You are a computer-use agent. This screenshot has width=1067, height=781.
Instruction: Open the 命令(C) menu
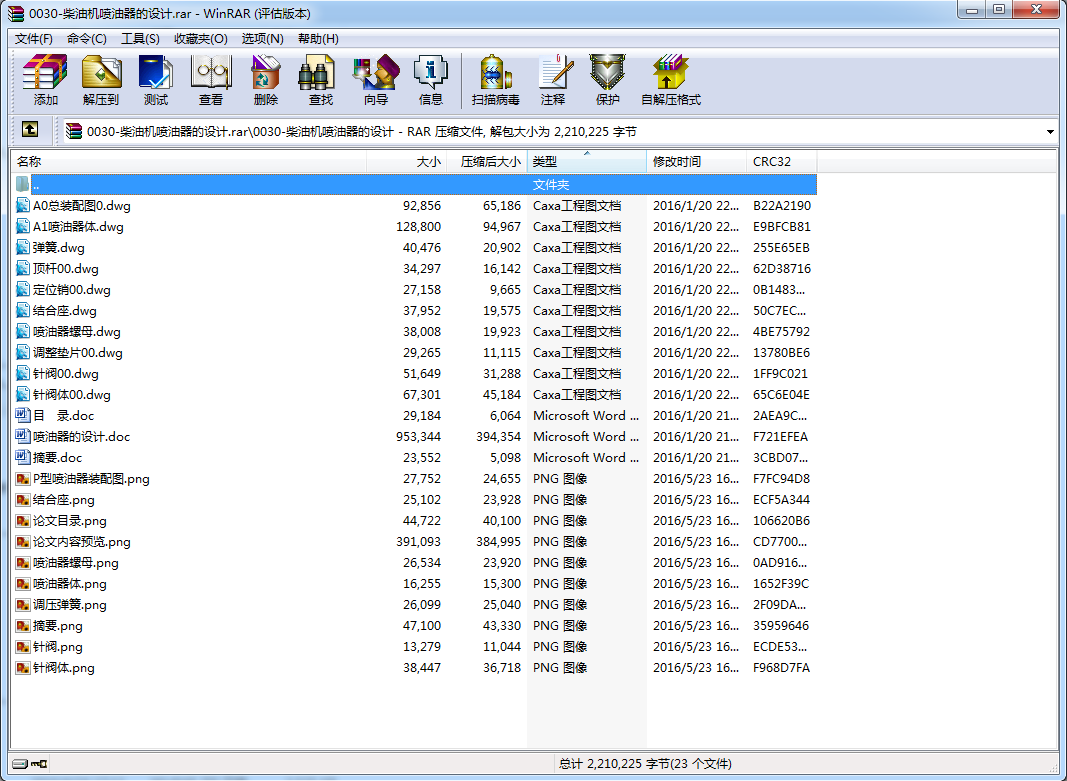(86, 39)
